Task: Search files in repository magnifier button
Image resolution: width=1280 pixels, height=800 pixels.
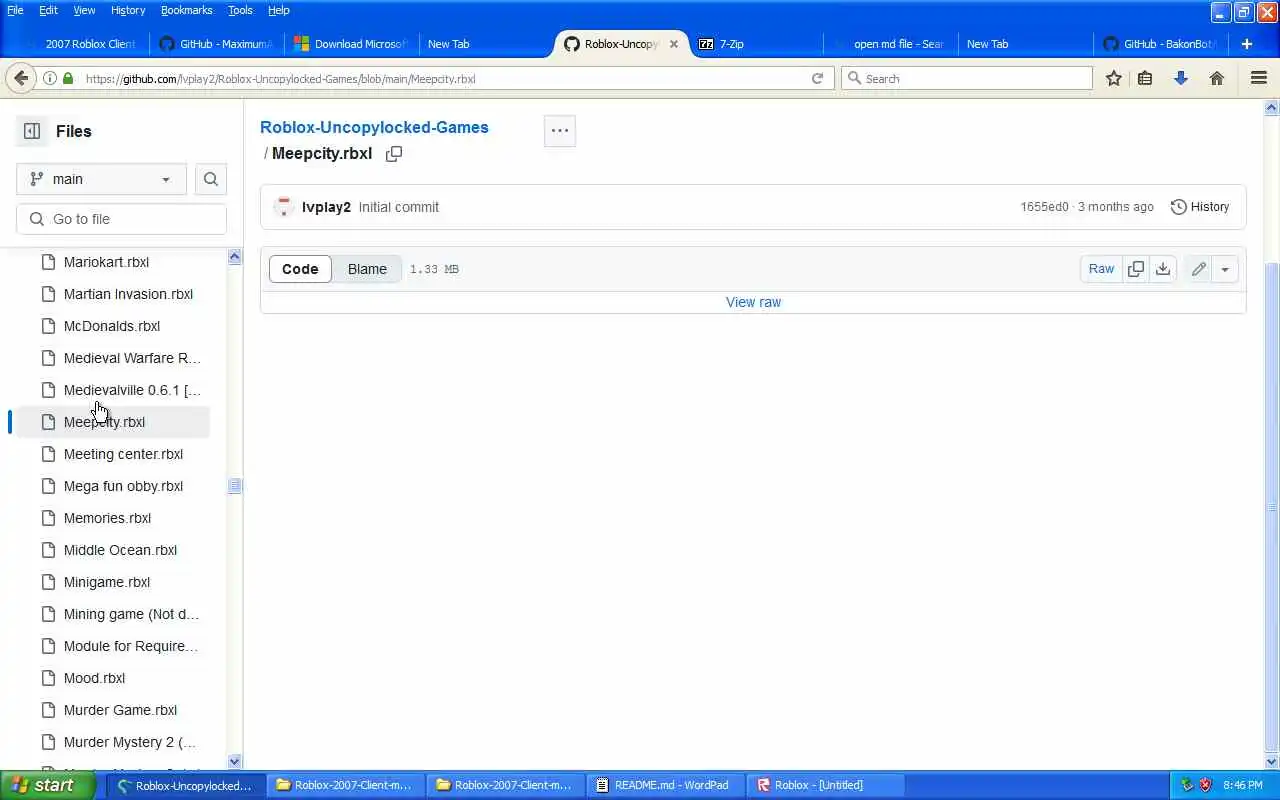Action: point(211,179)
